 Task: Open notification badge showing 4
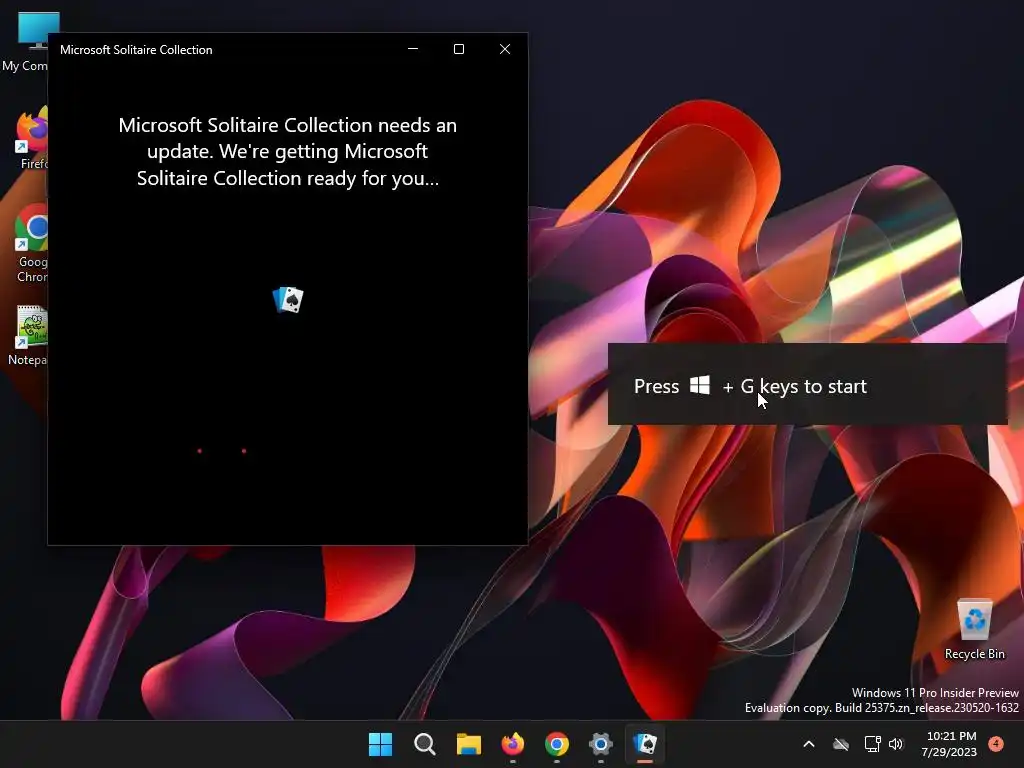click(x=996, y=743)
